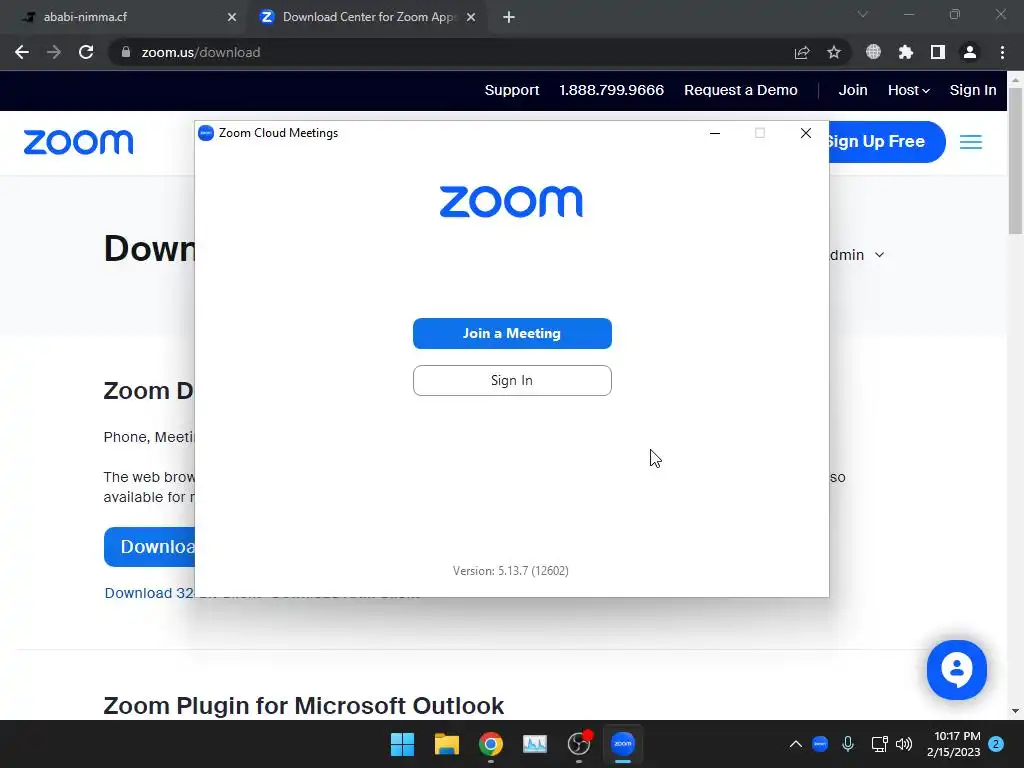The height and width of the screenshot is (768, 1024).
Task: Click Zoom app icon in taskbar
Action: (623, 744)
